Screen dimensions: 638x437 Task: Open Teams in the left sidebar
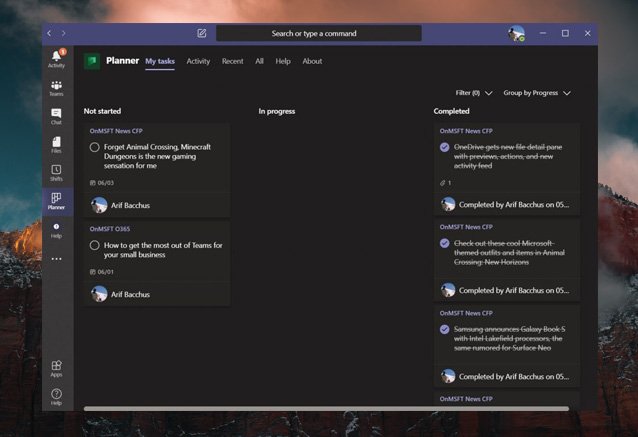56,88
